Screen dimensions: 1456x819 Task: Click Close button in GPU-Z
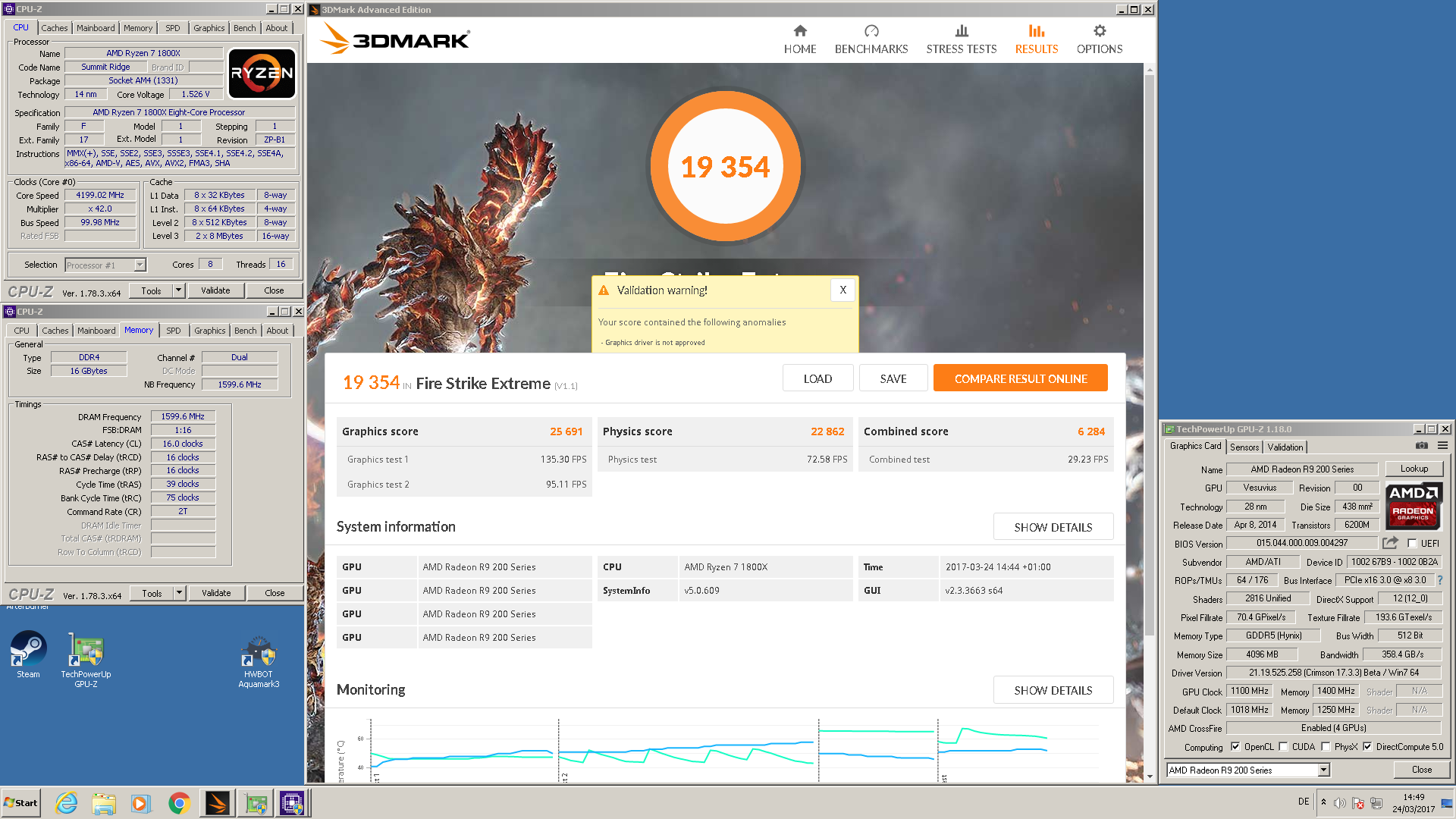(x=1422, y=769)
